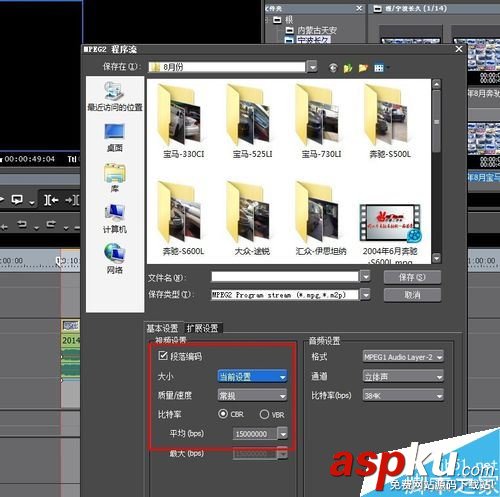Image resolution: width=500 pixels, height=497 pixels.
Task: Select the CBR bitrate radio button
Action: coord(222,414)
